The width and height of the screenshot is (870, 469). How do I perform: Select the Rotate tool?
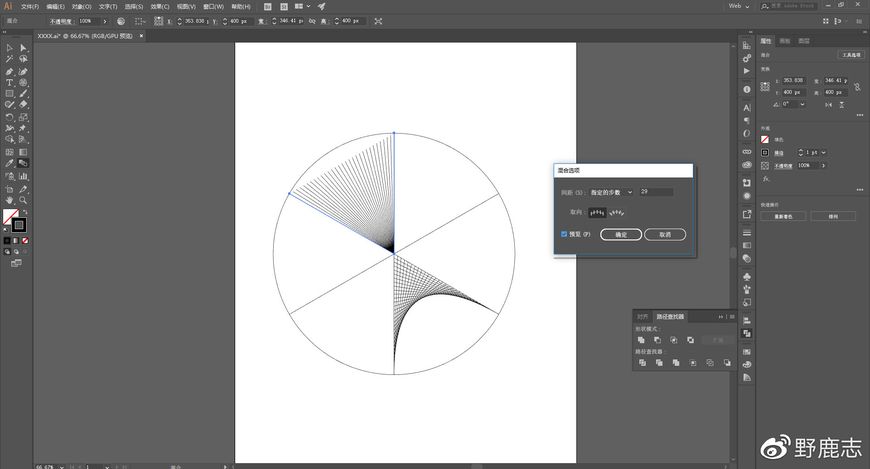tap(9, 117)
